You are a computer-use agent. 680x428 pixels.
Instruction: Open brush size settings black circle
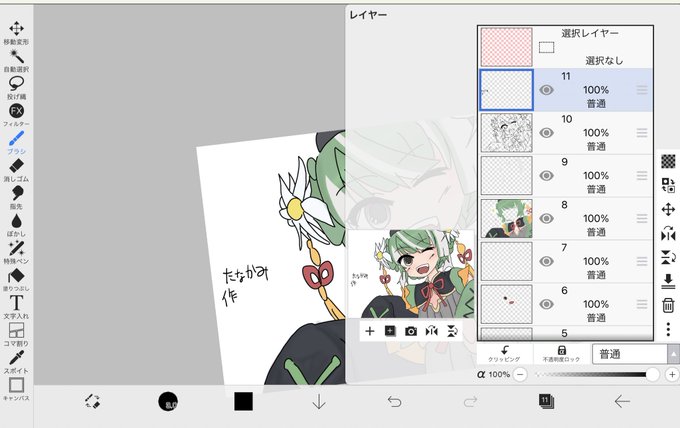point(168,402)
